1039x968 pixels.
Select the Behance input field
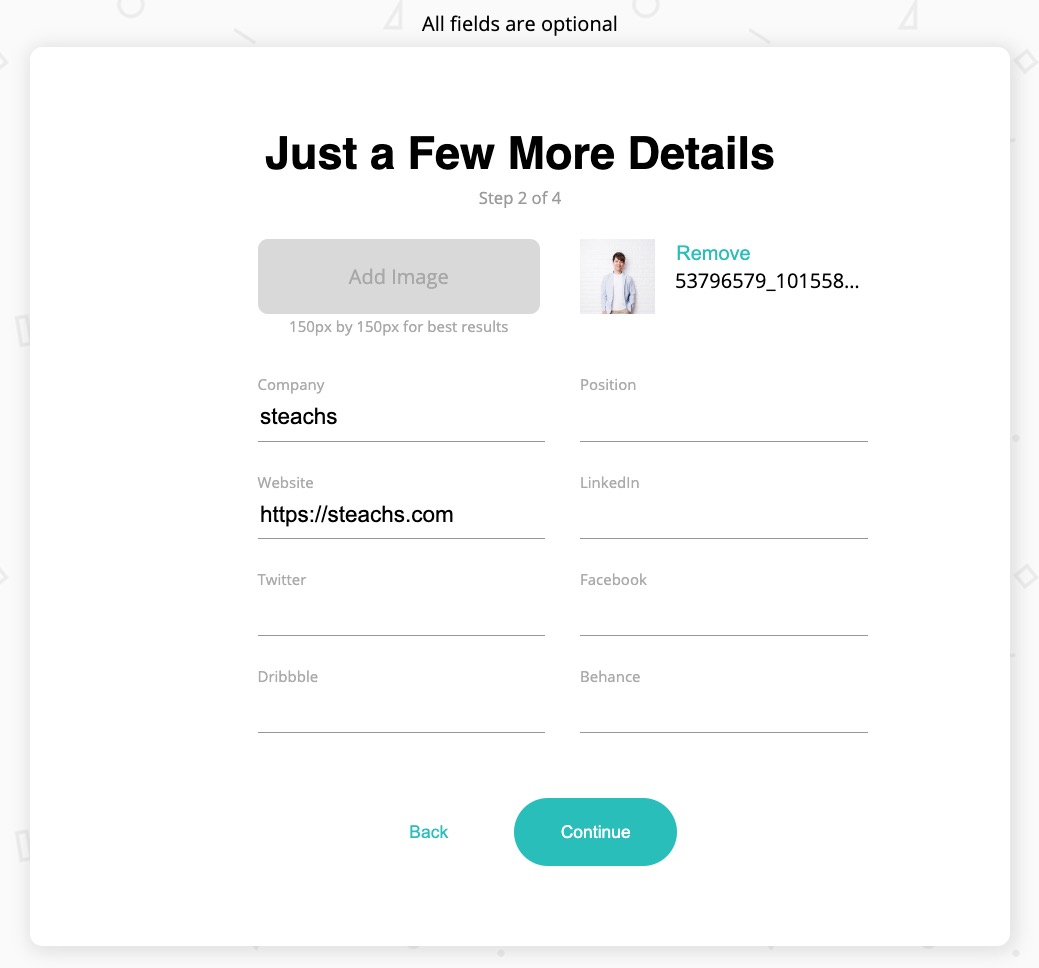click(x=723, y=710)
